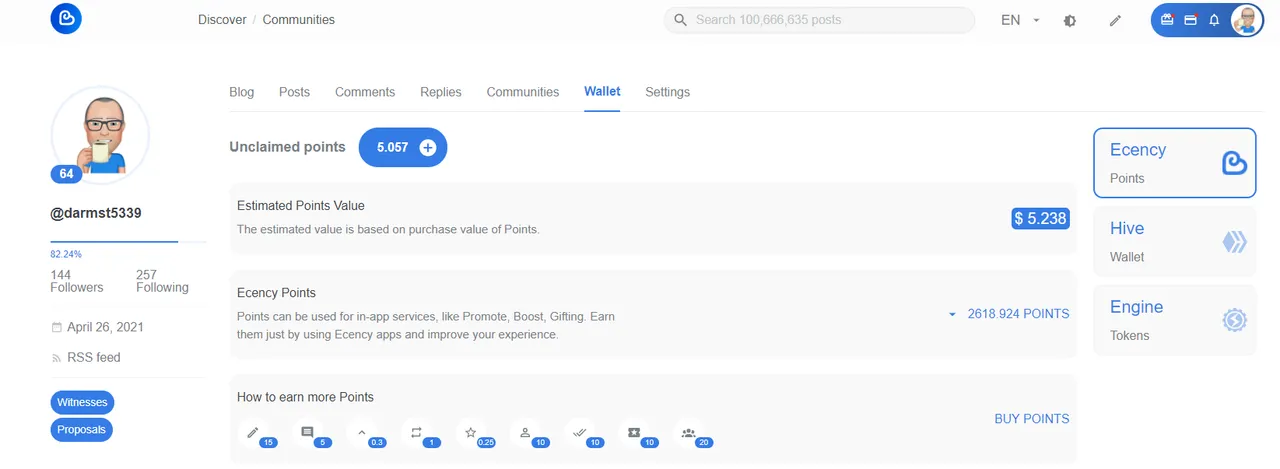Screen dimensions: 1280x469
Task: Click the person login icon worth 10 points
Action: 525,432
